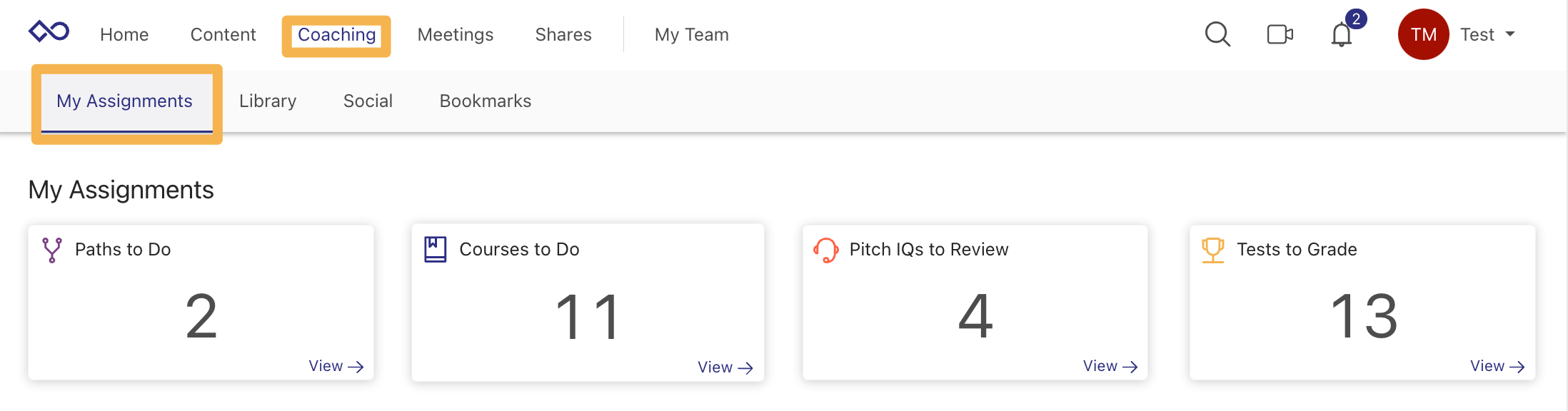Click the Tests to Grade count 13
1568x411 pixels.
click(x=1364, y=316)
